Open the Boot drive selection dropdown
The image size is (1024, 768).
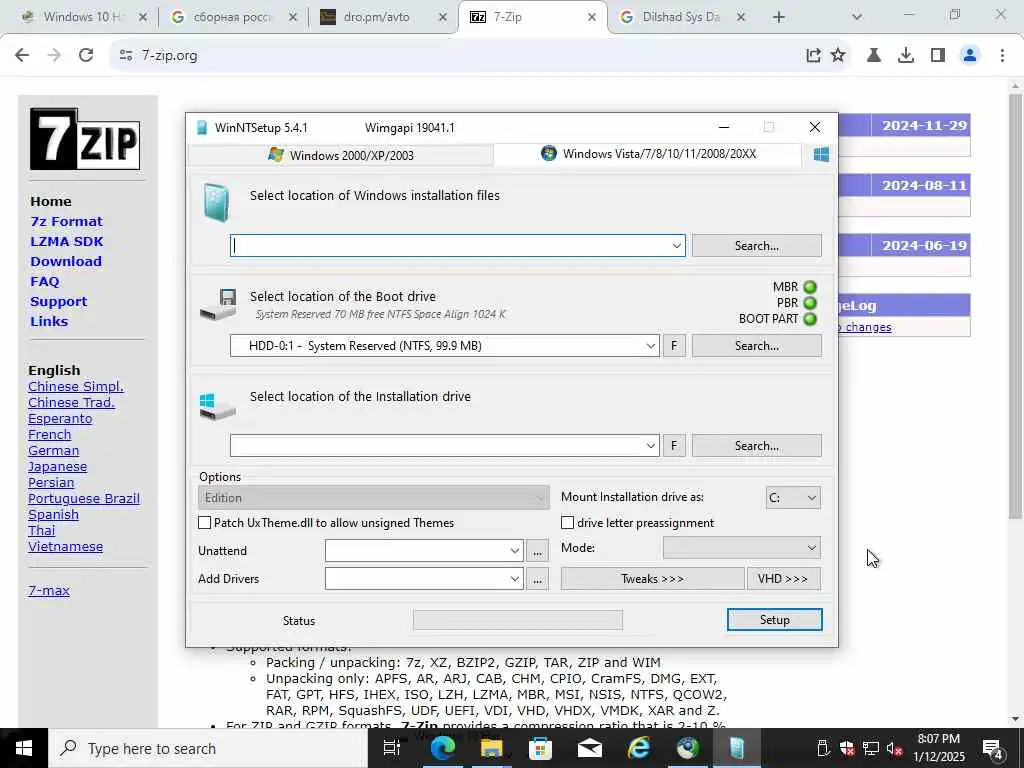tap(650, 345)
